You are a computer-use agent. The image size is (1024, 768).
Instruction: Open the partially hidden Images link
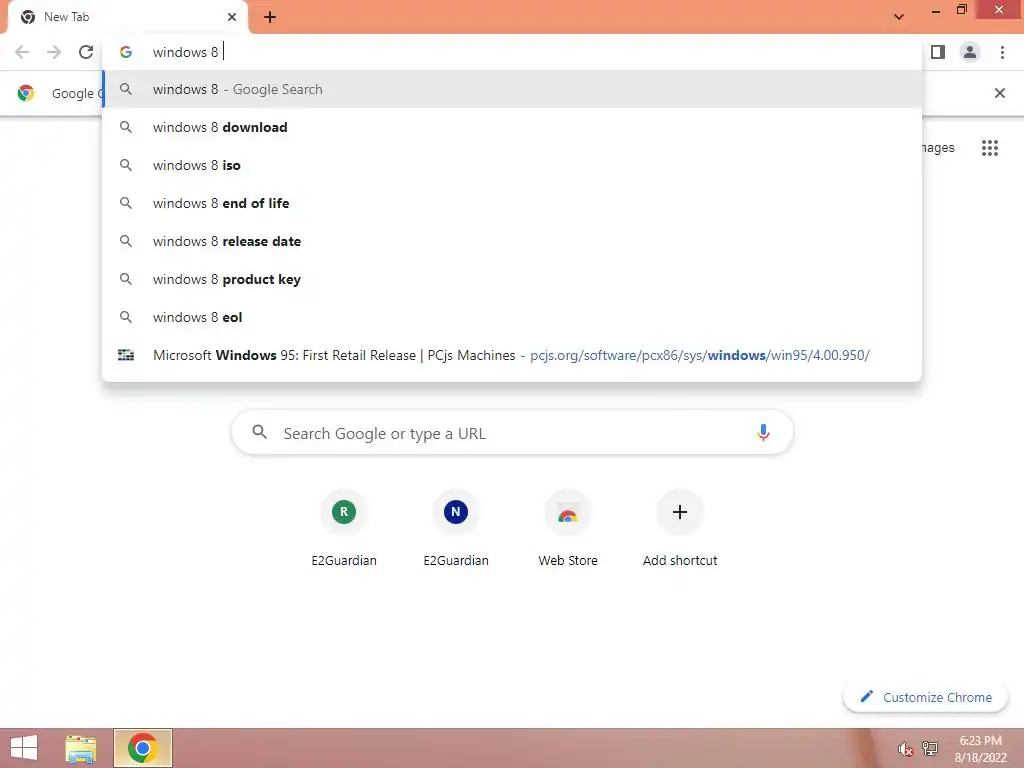pos(938,148)
